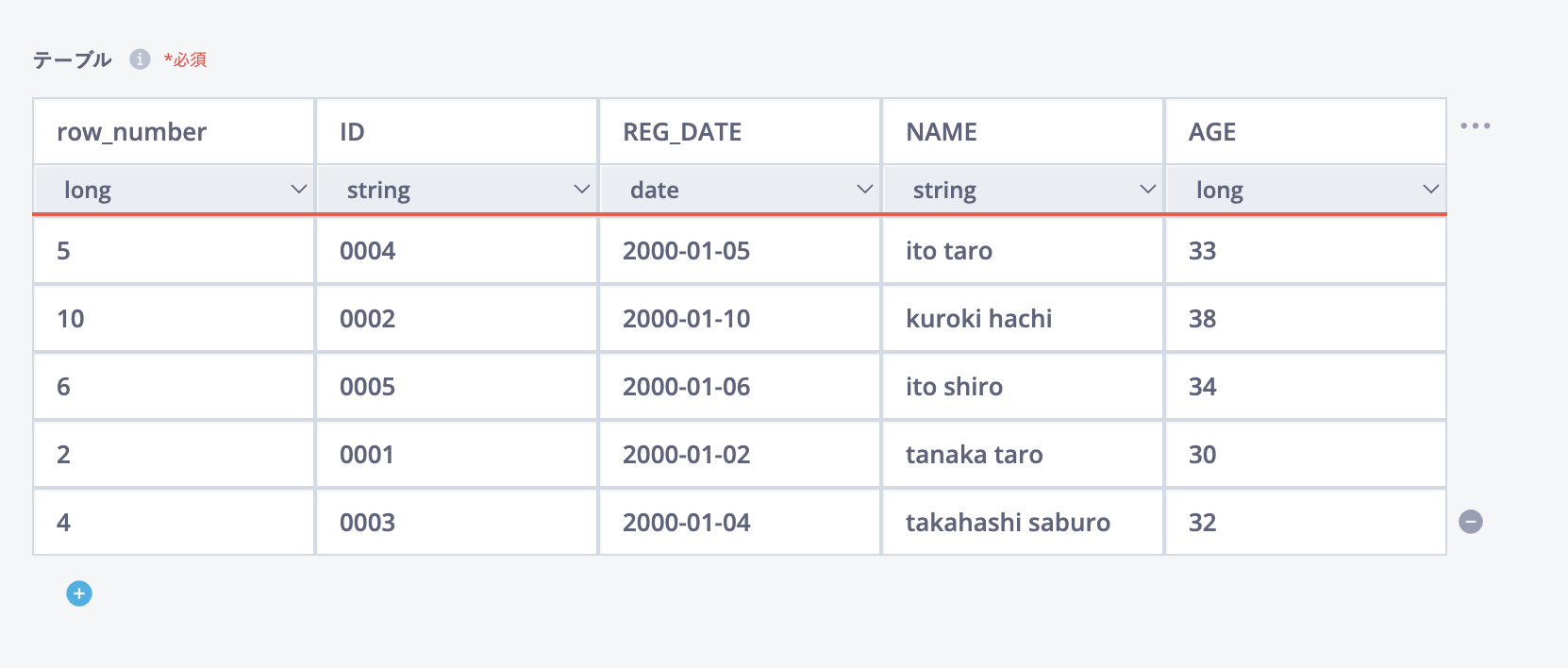Expand the AGE column long type dropdown
The image size is (1568, 668).
pyautogui.click(x=1307, y=190)
